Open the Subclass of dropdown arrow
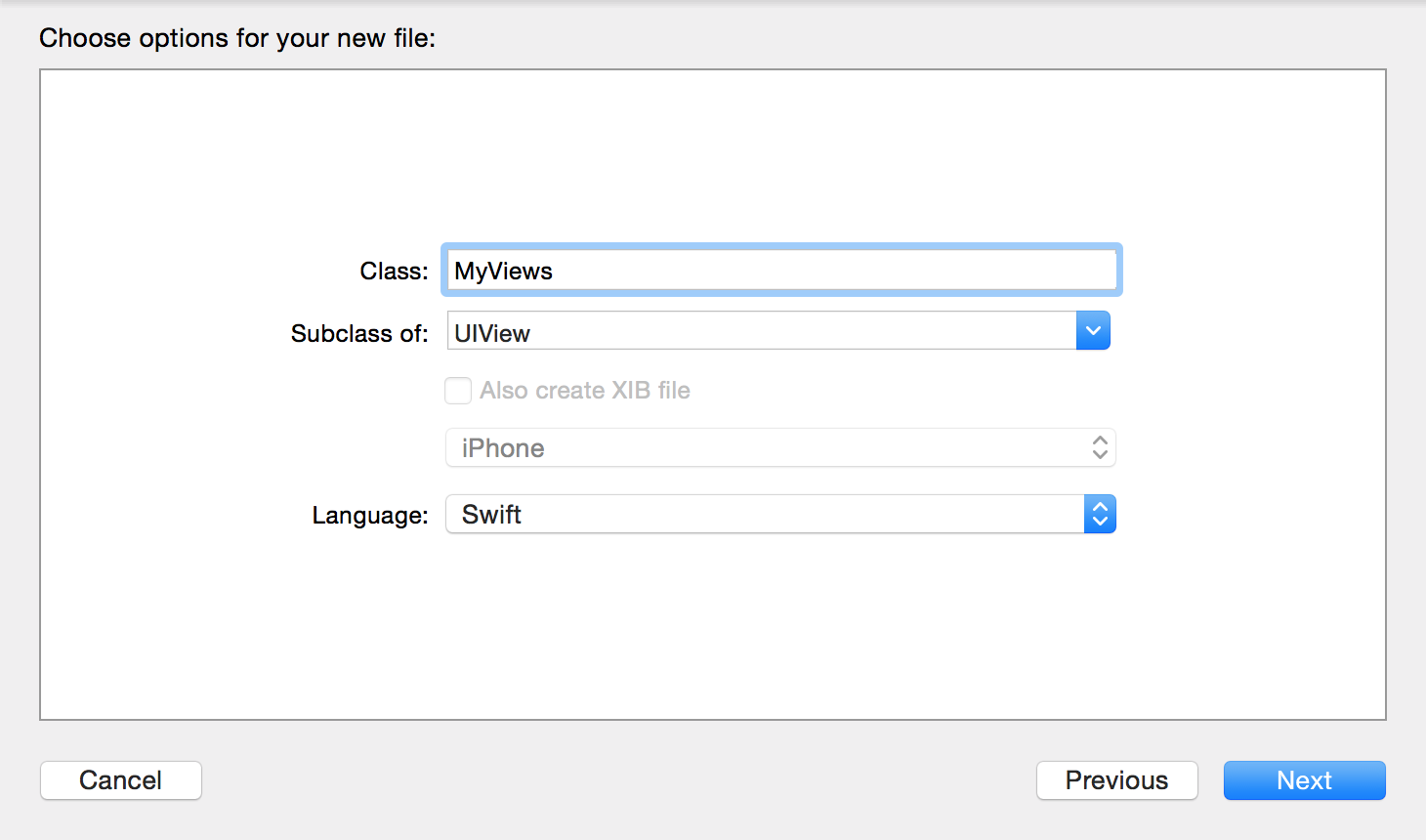1426x840 pixels. pos(1093,331)
